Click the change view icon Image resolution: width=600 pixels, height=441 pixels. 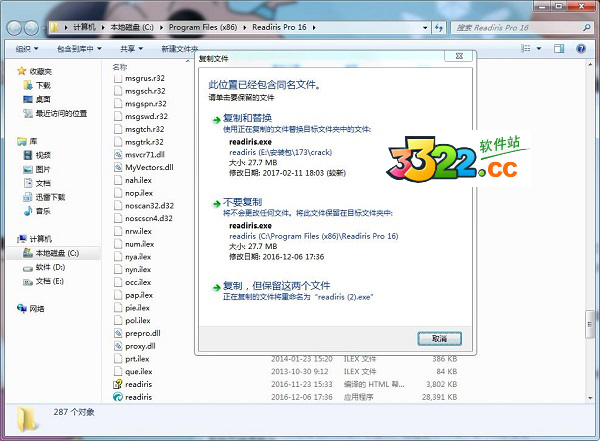526,49
